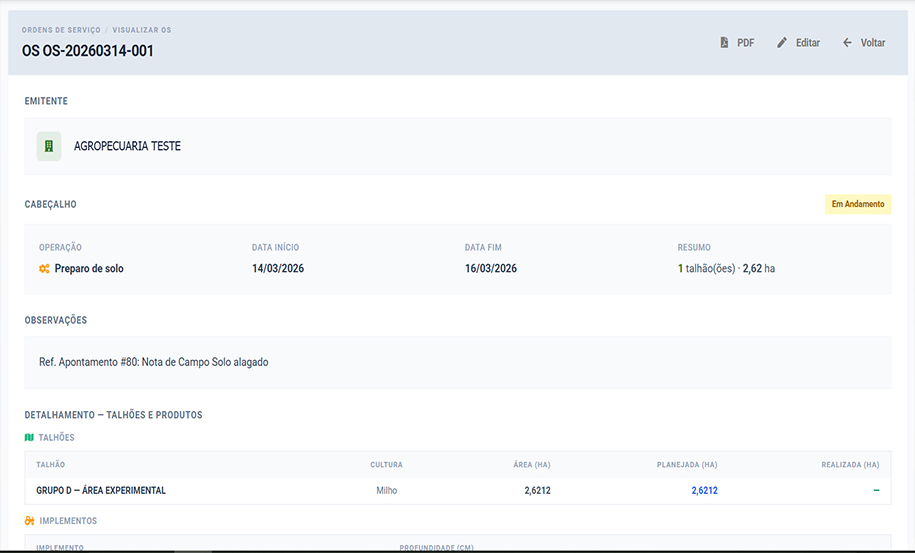
Task: Click the end date 16/03/2026
Action: point(491,269)
